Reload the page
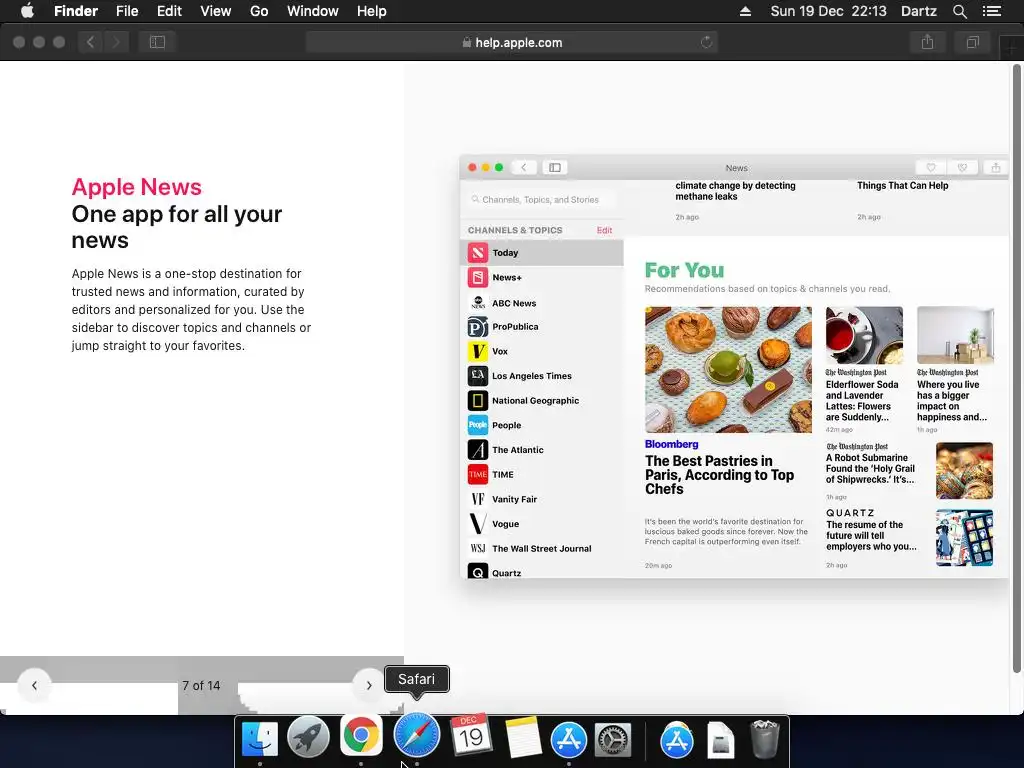Screen dimensions: 1024x768 coord(706,42)
